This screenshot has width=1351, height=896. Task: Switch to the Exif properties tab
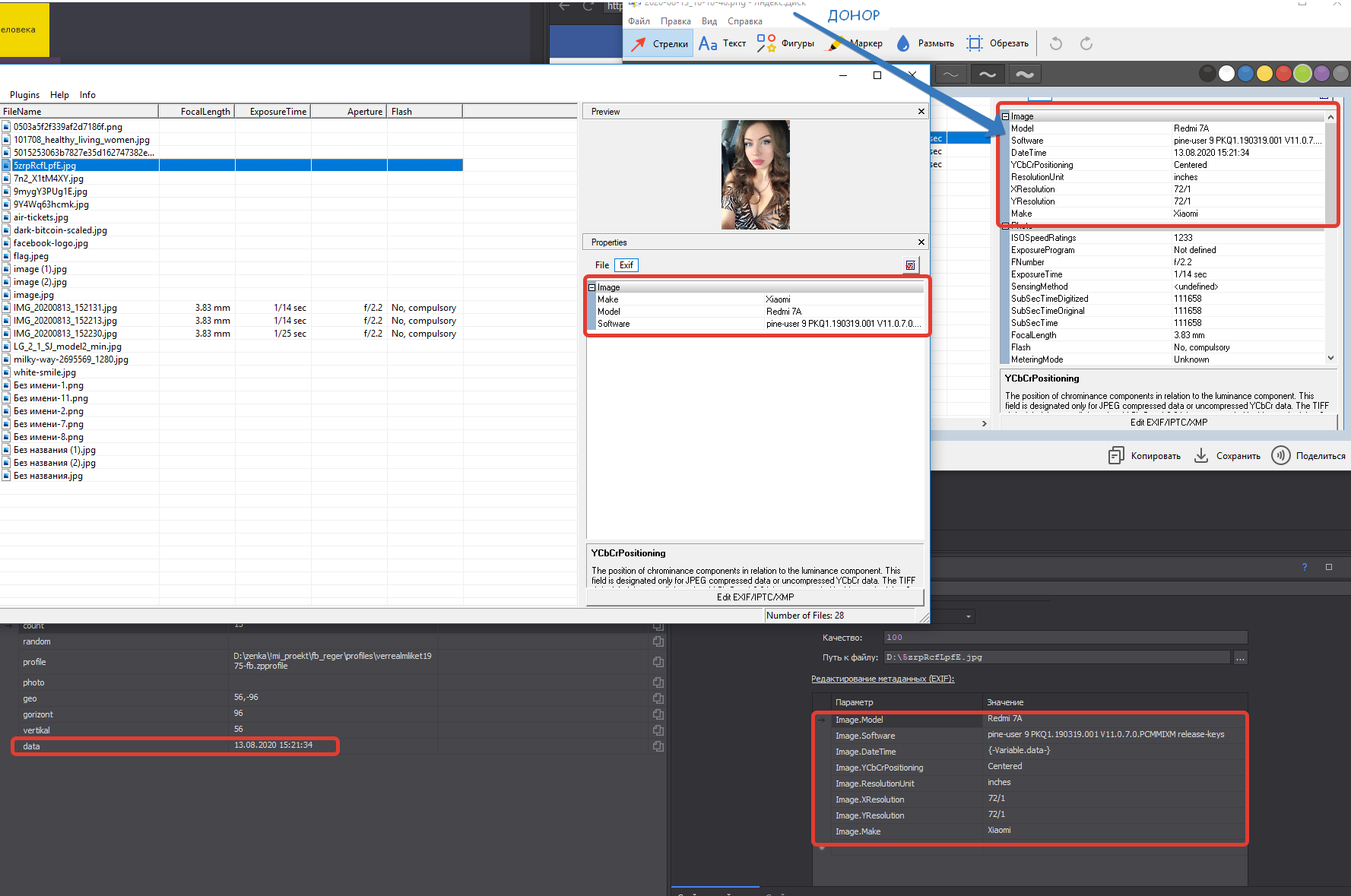tap(626, 265)
